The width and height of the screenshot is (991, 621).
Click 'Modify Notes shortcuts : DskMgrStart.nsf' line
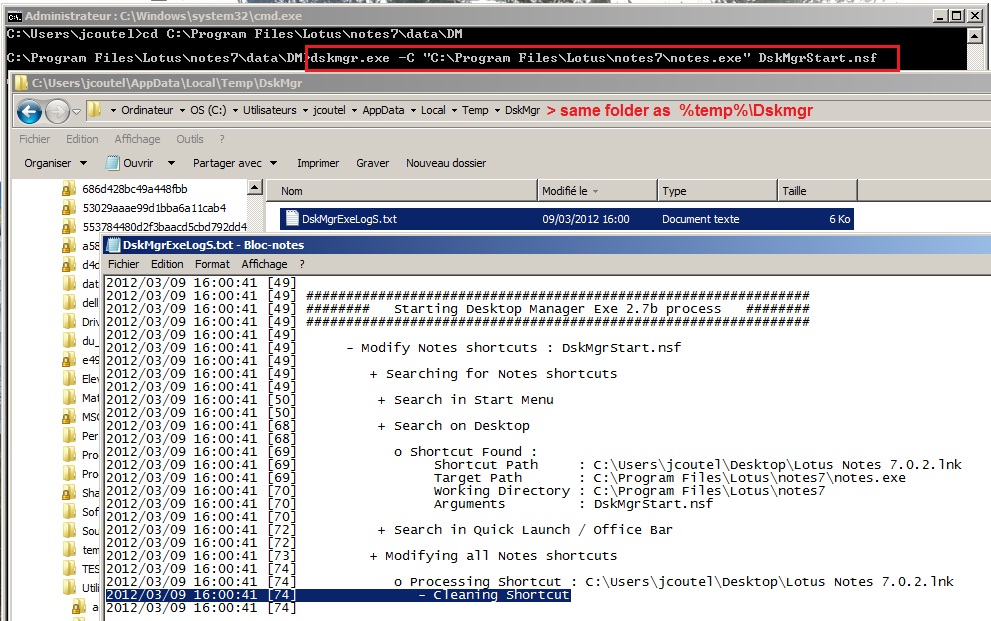[514, 348]
